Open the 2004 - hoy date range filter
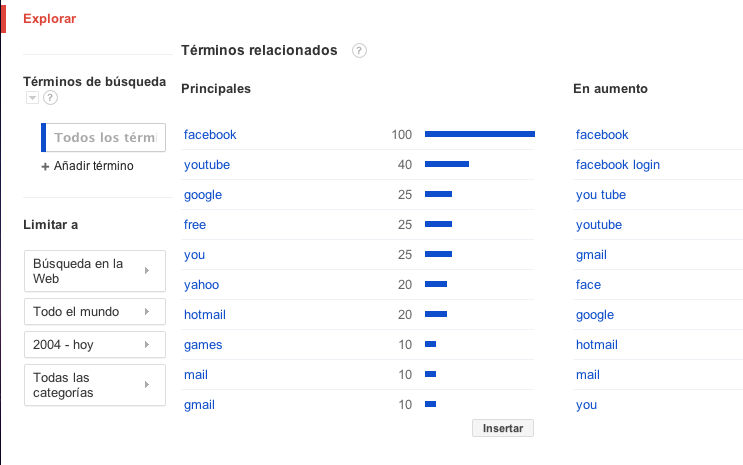The image size is (743, 465). (93, 344)
